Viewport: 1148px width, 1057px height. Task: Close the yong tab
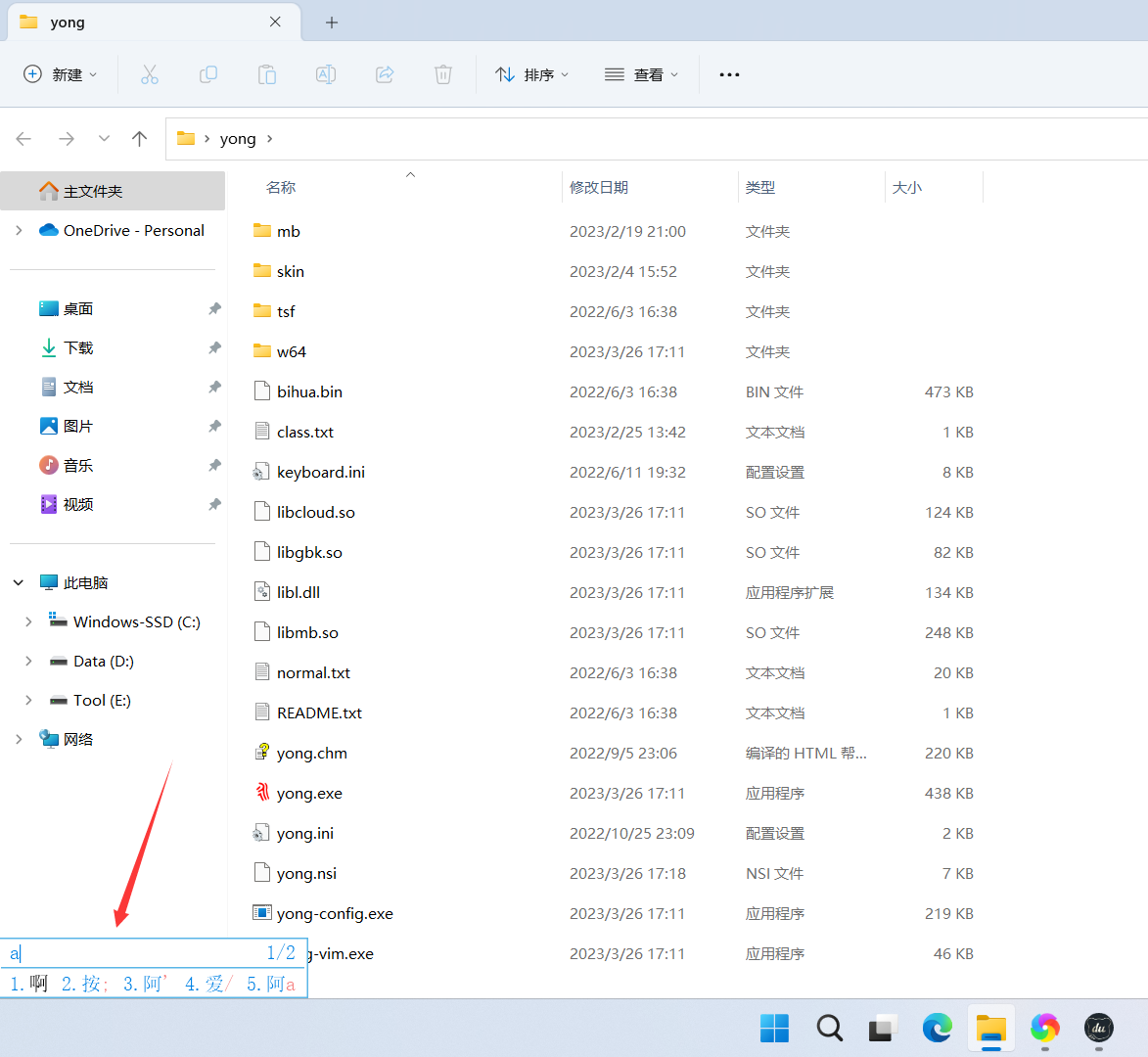275,22
